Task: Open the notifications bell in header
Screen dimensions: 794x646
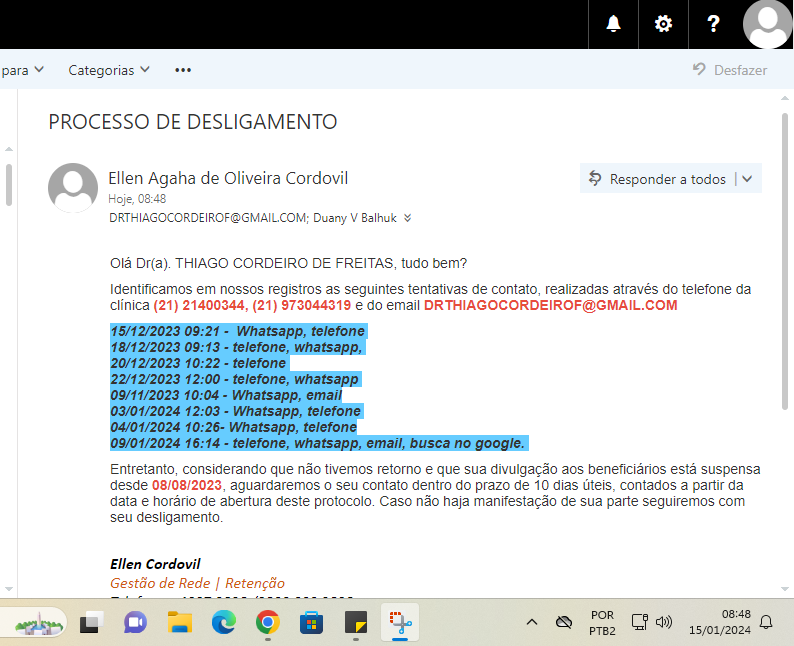Action: [x=613, y=24]
